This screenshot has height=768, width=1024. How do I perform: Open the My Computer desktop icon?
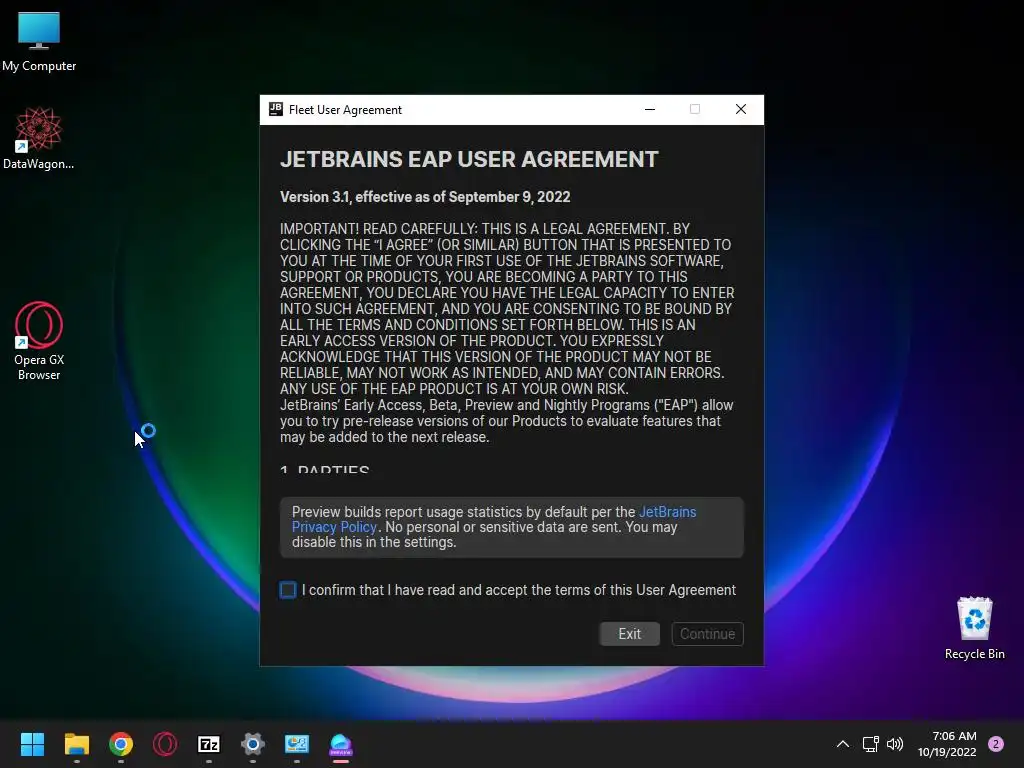click(x=39, y=42)
